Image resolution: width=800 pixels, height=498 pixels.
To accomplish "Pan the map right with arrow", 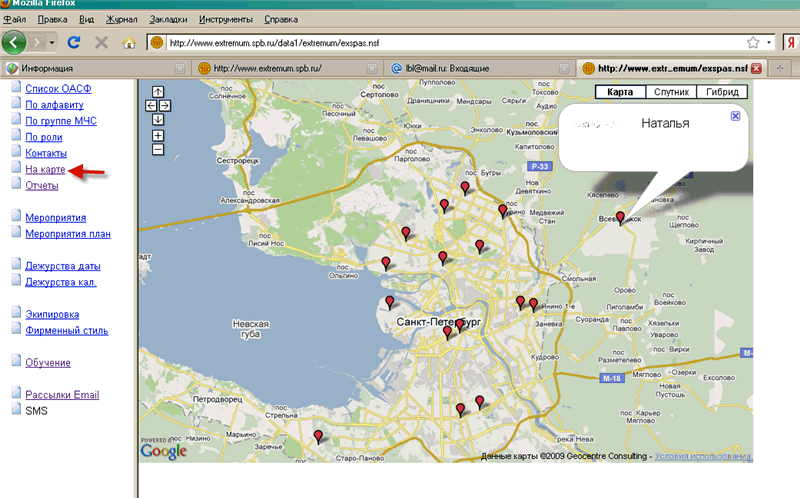I will pos(165,106).
